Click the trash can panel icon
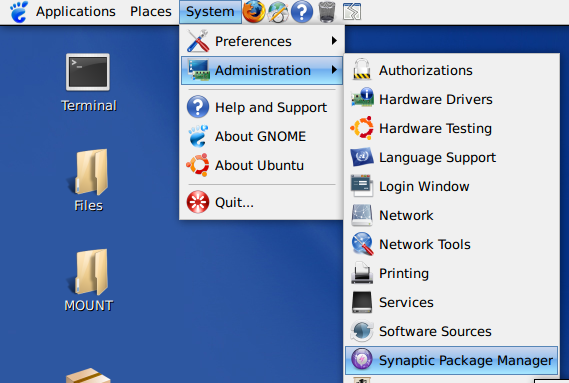 (x=327, y=12)
